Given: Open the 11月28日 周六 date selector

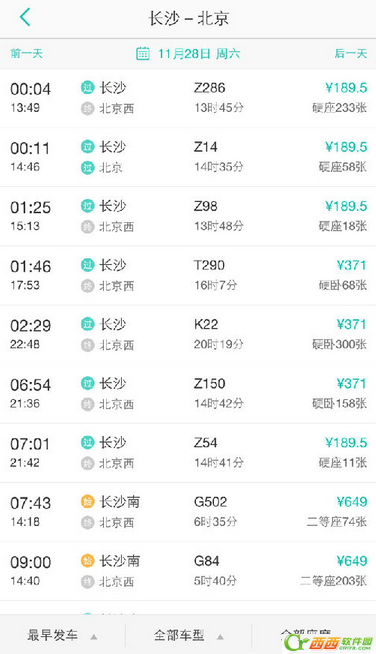Looking at the screenshot, I should [x=199, y=53].
